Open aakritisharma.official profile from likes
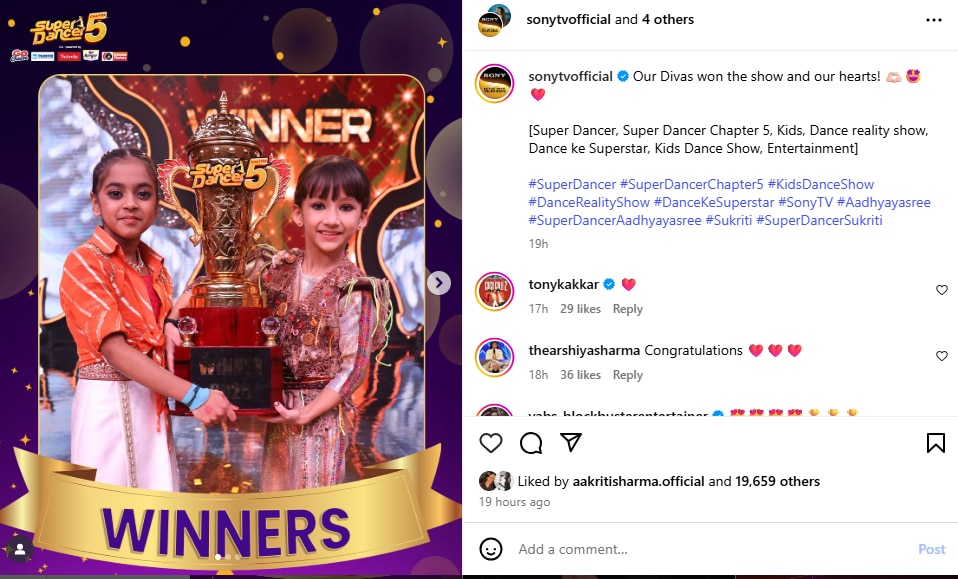This screenshot has width=958, height=579. tap(638, 481)
